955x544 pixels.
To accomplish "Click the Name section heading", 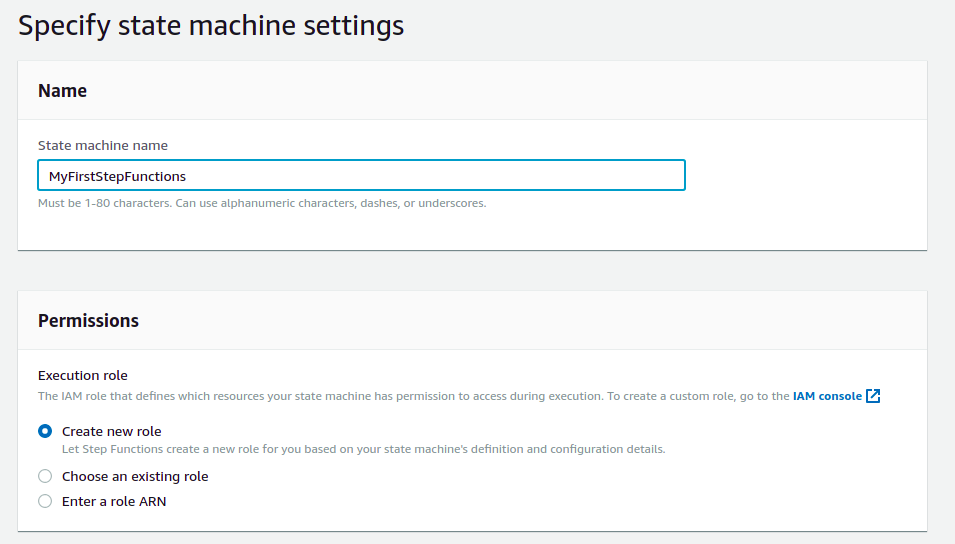I will coord(62,91).
